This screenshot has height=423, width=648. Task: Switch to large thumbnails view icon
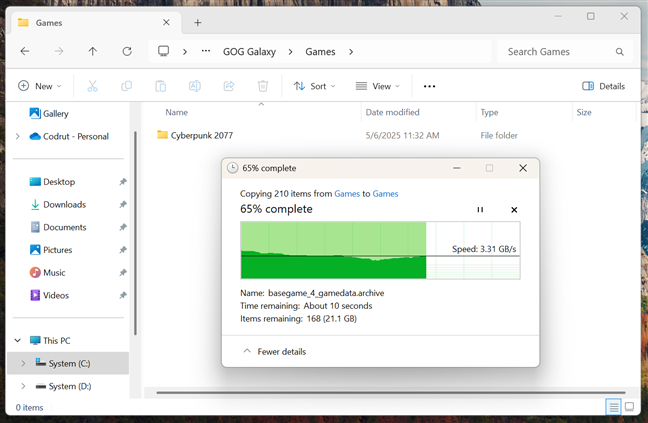[x=629, y=407]
